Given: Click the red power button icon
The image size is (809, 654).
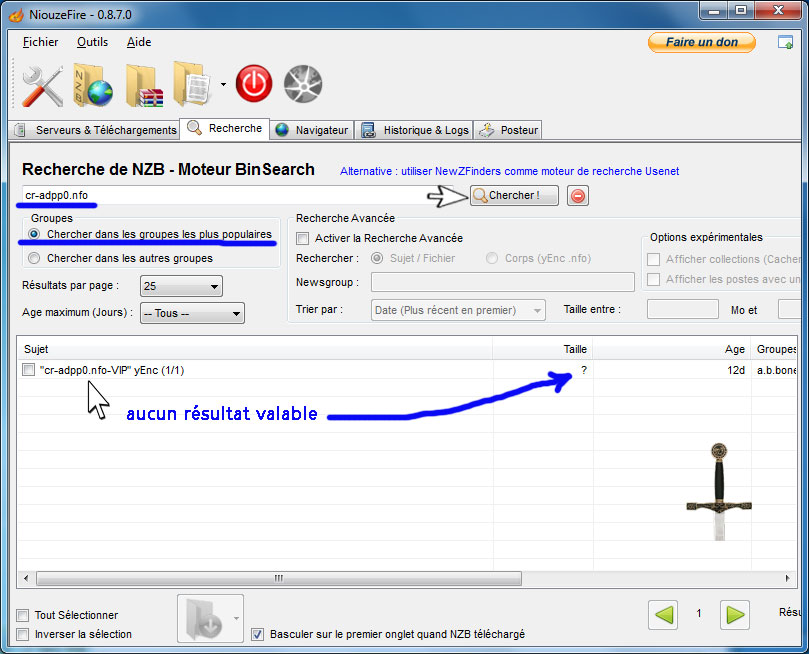Looking at the screenshot, I should click(254, 84).
